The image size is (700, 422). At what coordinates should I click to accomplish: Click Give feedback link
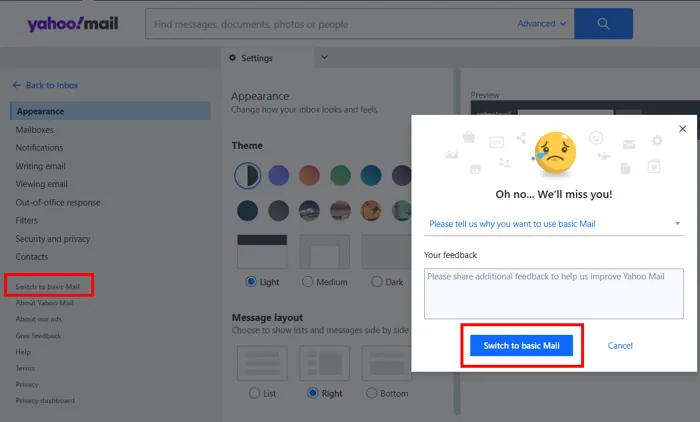(38, 336)
